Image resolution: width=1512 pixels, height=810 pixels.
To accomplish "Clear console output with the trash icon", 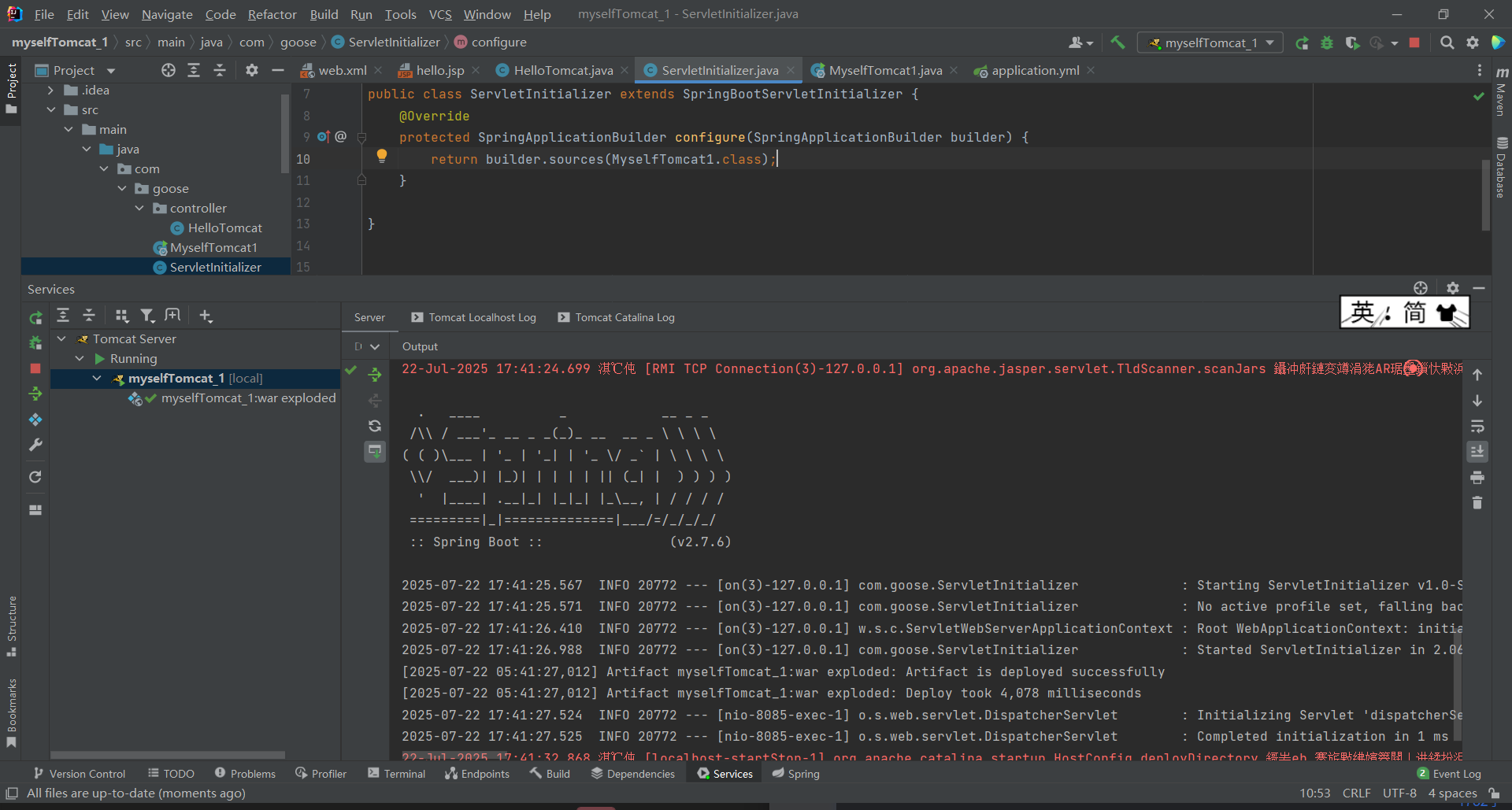I will click(1477, 503).
